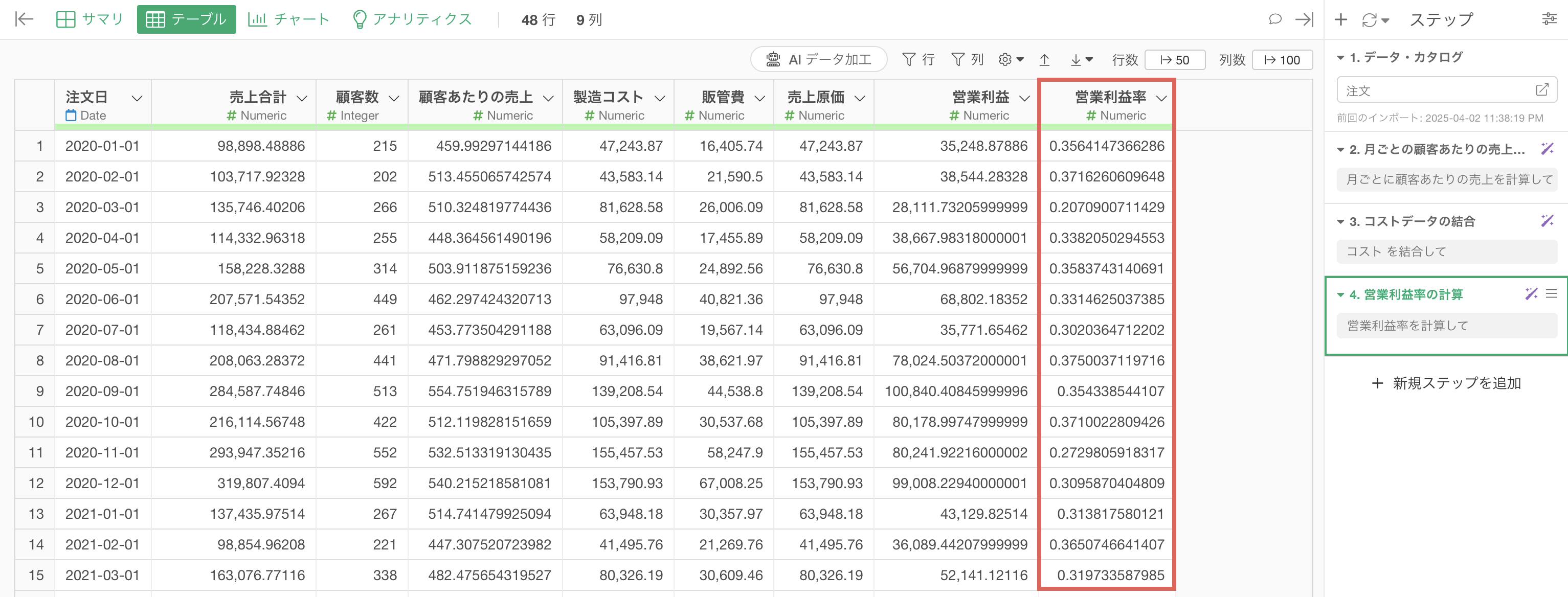Click the 注文日 Date type calendar icon
1568x597 pixels.
[71, 115]
